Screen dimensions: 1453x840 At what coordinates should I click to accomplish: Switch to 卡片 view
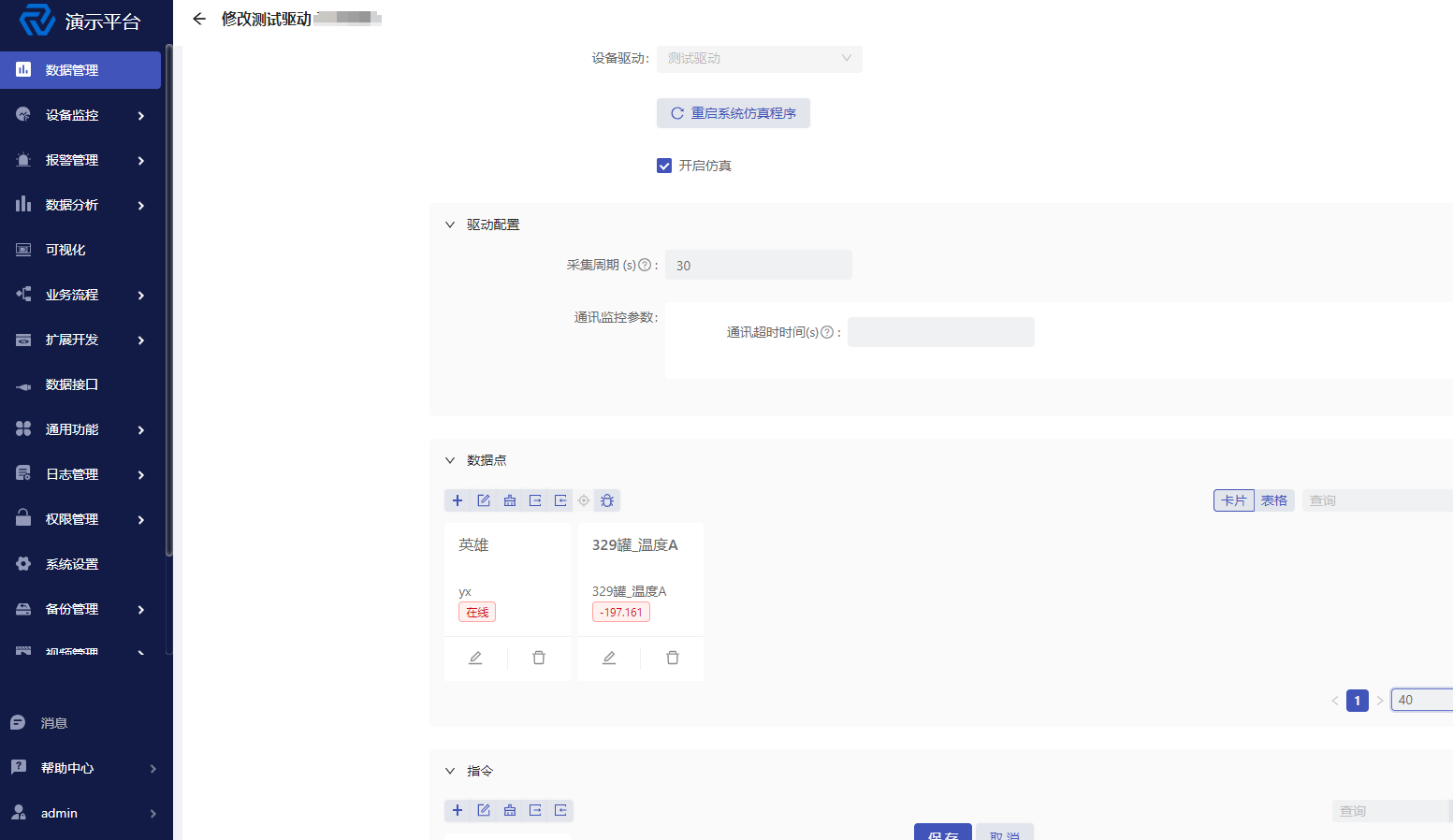1234,500
